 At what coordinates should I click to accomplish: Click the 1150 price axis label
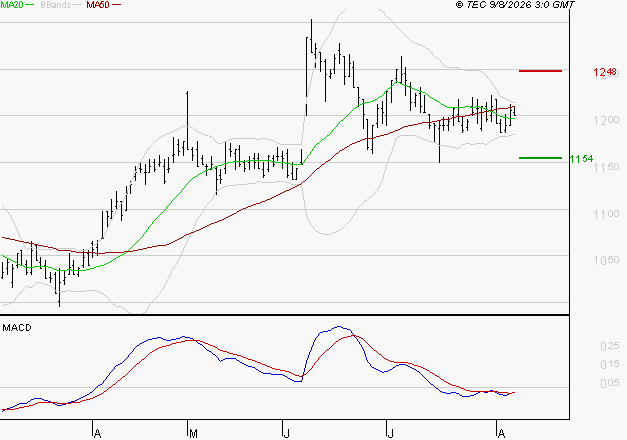pyautogui.click(x=606, y=167)
